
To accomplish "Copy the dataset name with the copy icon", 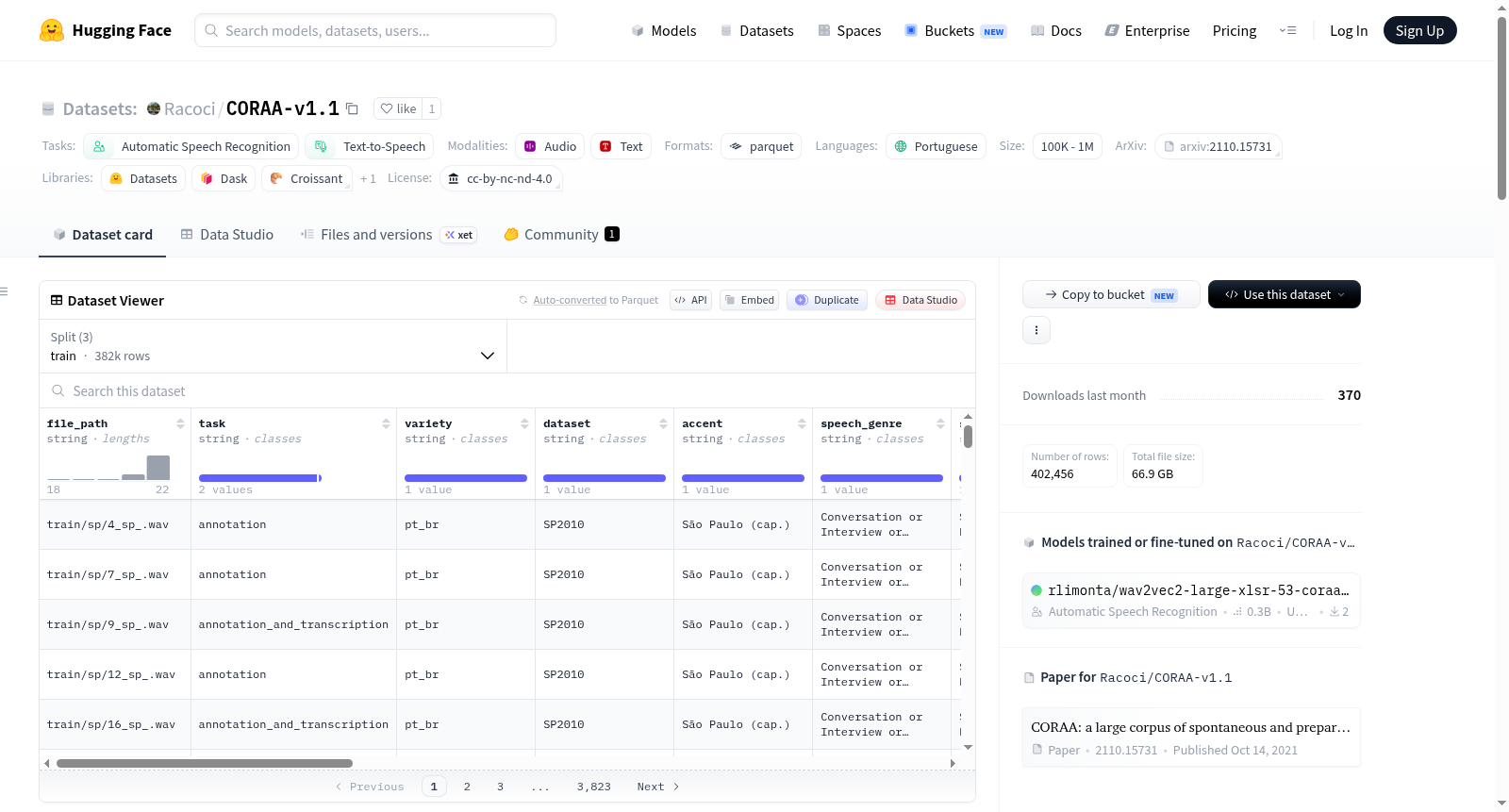I will pos(352,108).
